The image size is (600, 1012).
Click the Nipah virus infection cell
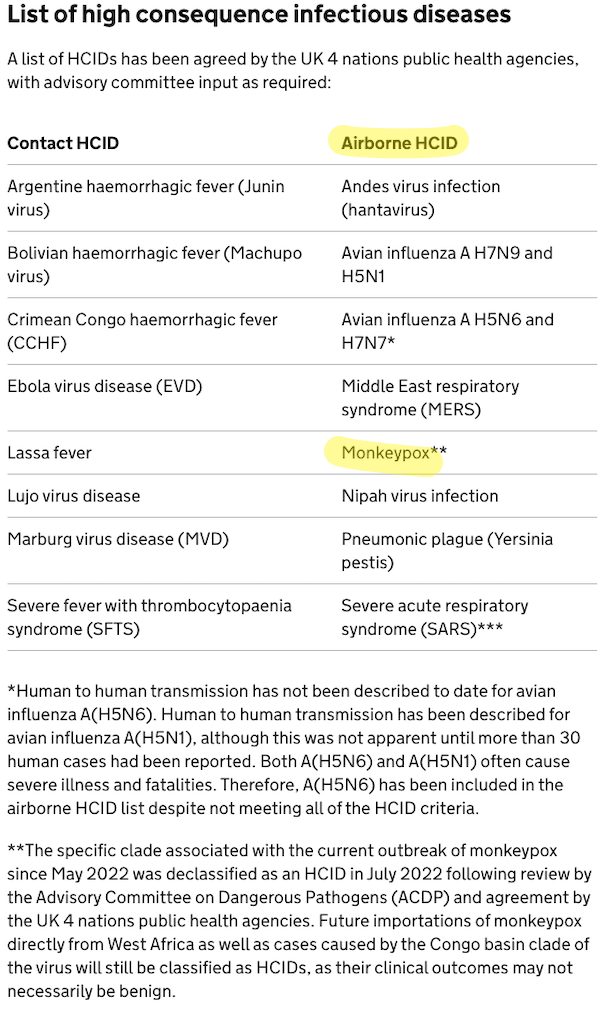tap(420, 496)
